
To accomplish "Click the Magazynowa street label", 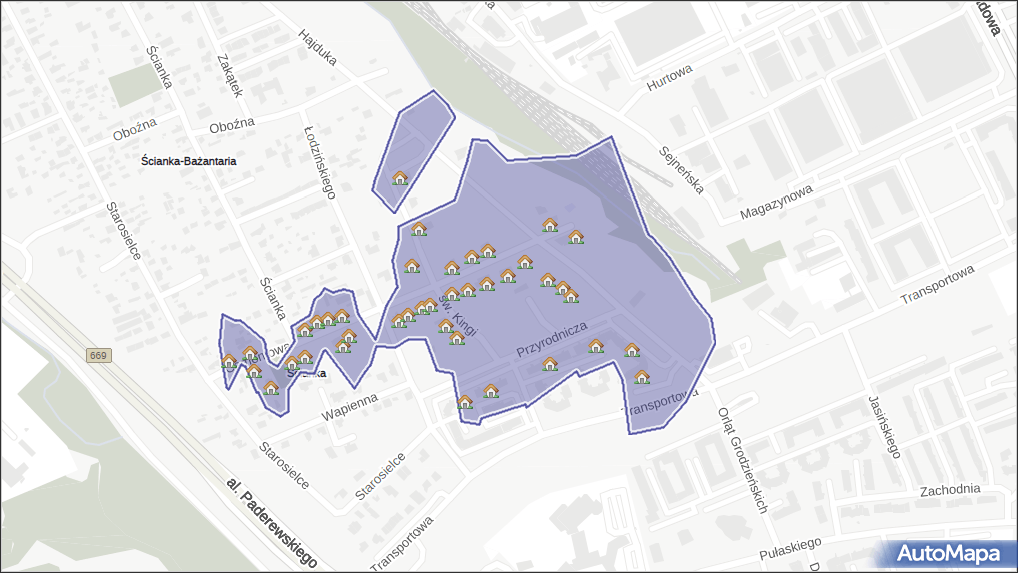I will pyautogui.click(x=776, y=201).
